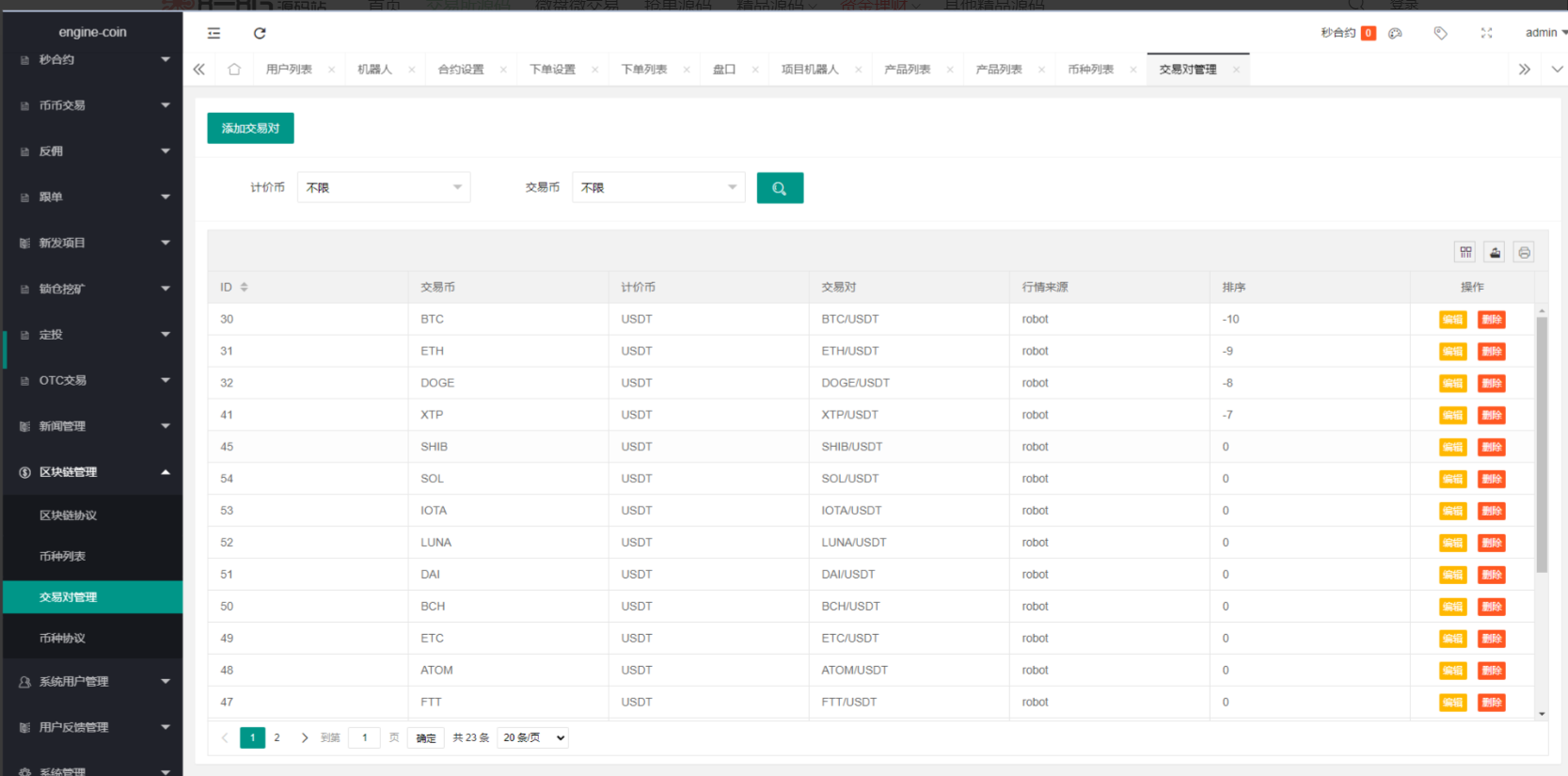Screen dimensions: 1568x776
Task: Click the export icon above the table
Action: 1495,252
